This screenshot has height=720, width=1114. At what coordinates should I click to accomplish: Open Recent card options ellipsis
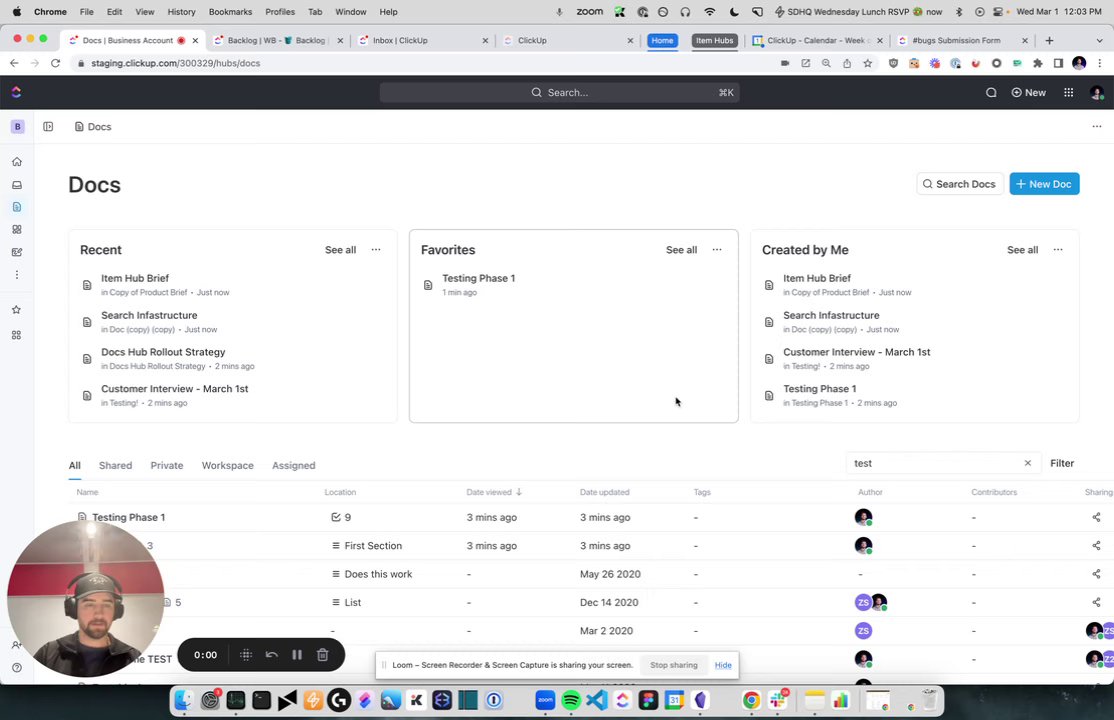[x=376, y=249]
